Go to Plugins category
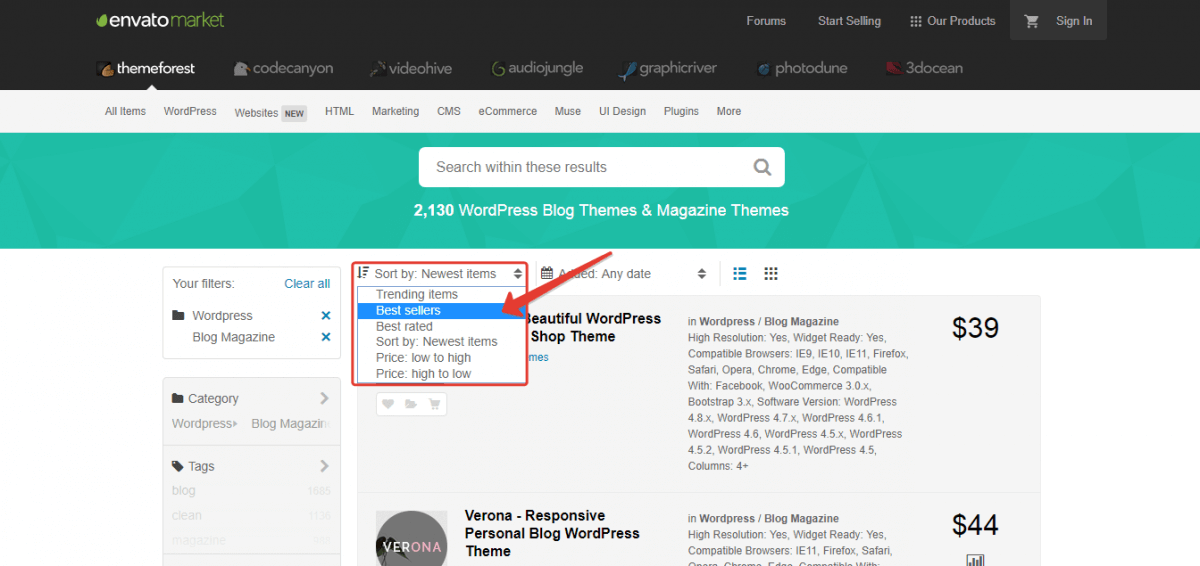The width and height of the screenshot is (1200, 566). (681, 111)
